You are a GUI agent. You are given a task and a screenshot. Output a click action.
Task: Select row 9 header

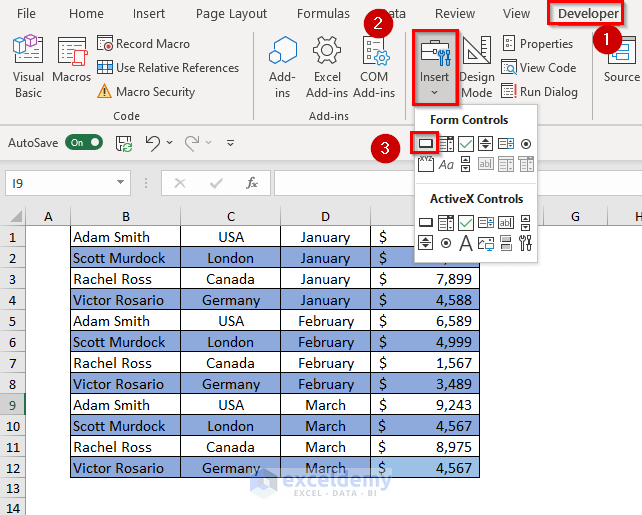13,405
